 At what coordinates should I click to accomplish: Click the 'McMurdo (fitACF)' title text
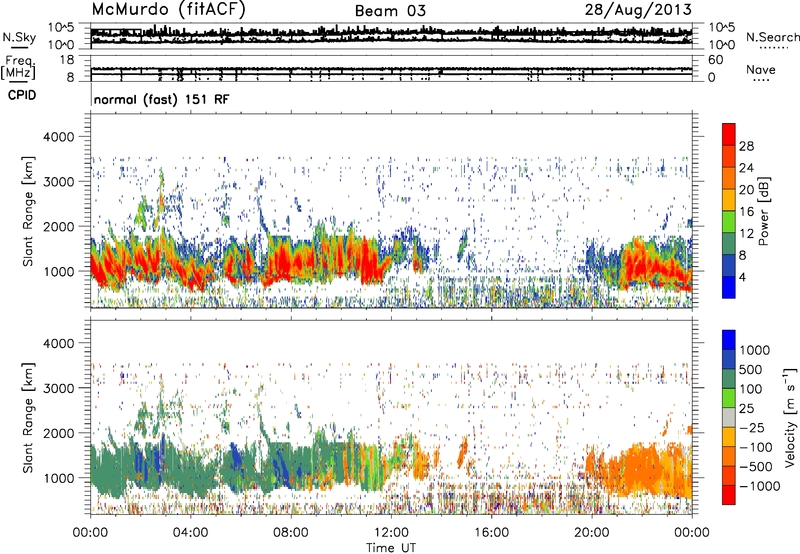pos(168,10)
